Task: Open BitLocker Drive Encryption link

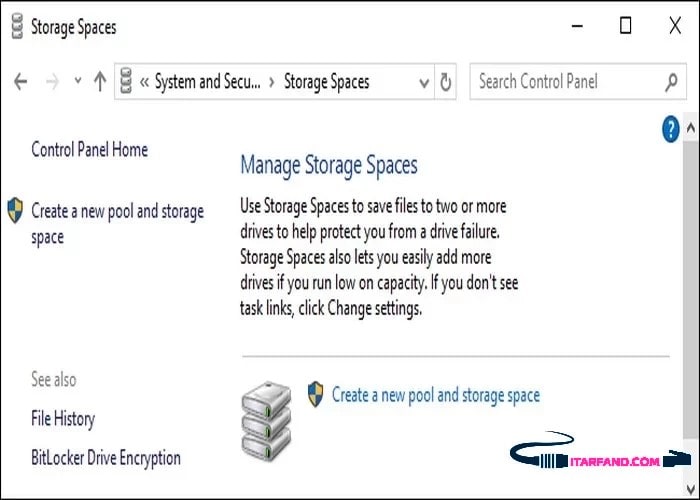Action: (x=106, y=458)
